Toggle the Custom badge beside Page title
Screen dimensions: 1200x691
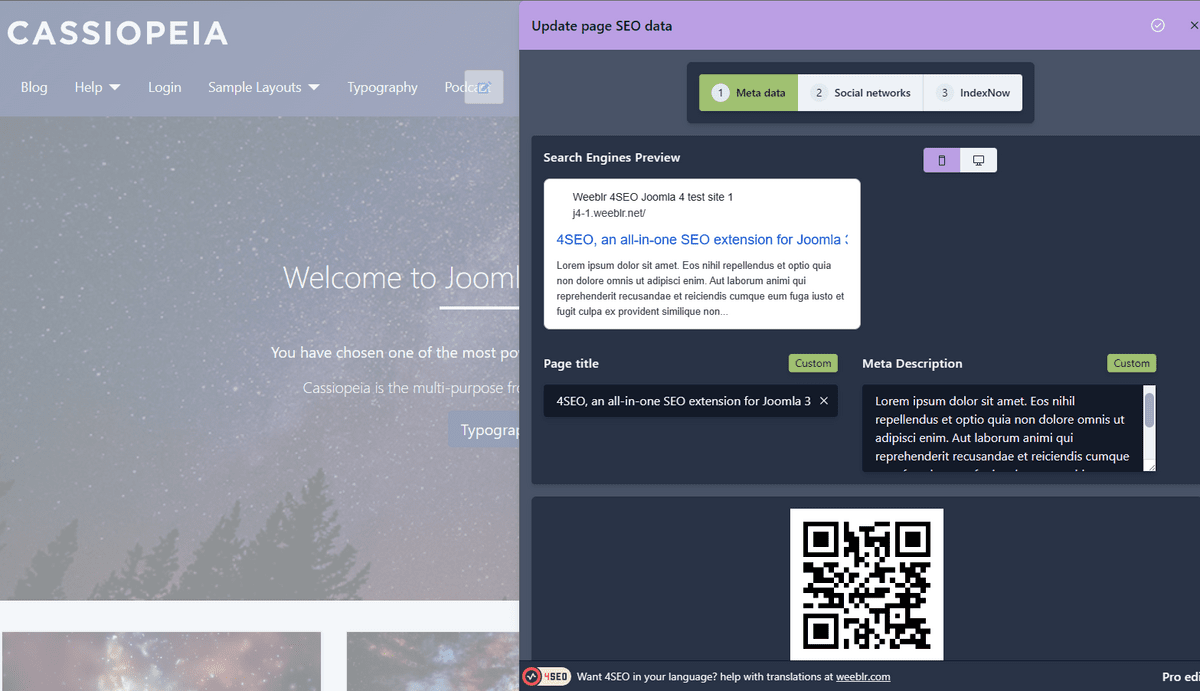pyautogui.click(x=813, y=363)
